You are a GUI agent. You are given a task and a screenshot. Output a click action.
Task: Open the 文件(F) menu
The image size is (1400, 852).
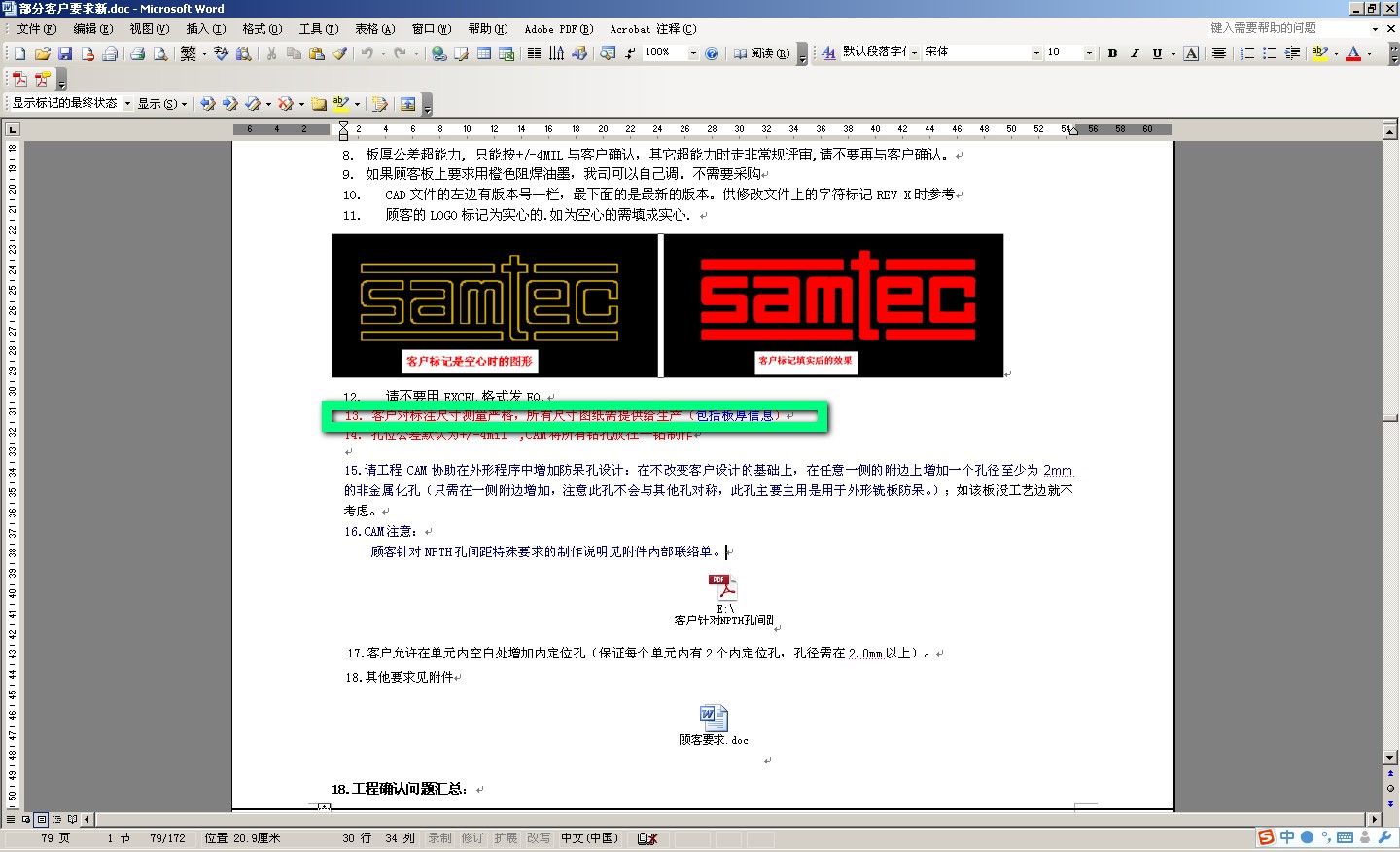tap(37, 29)
